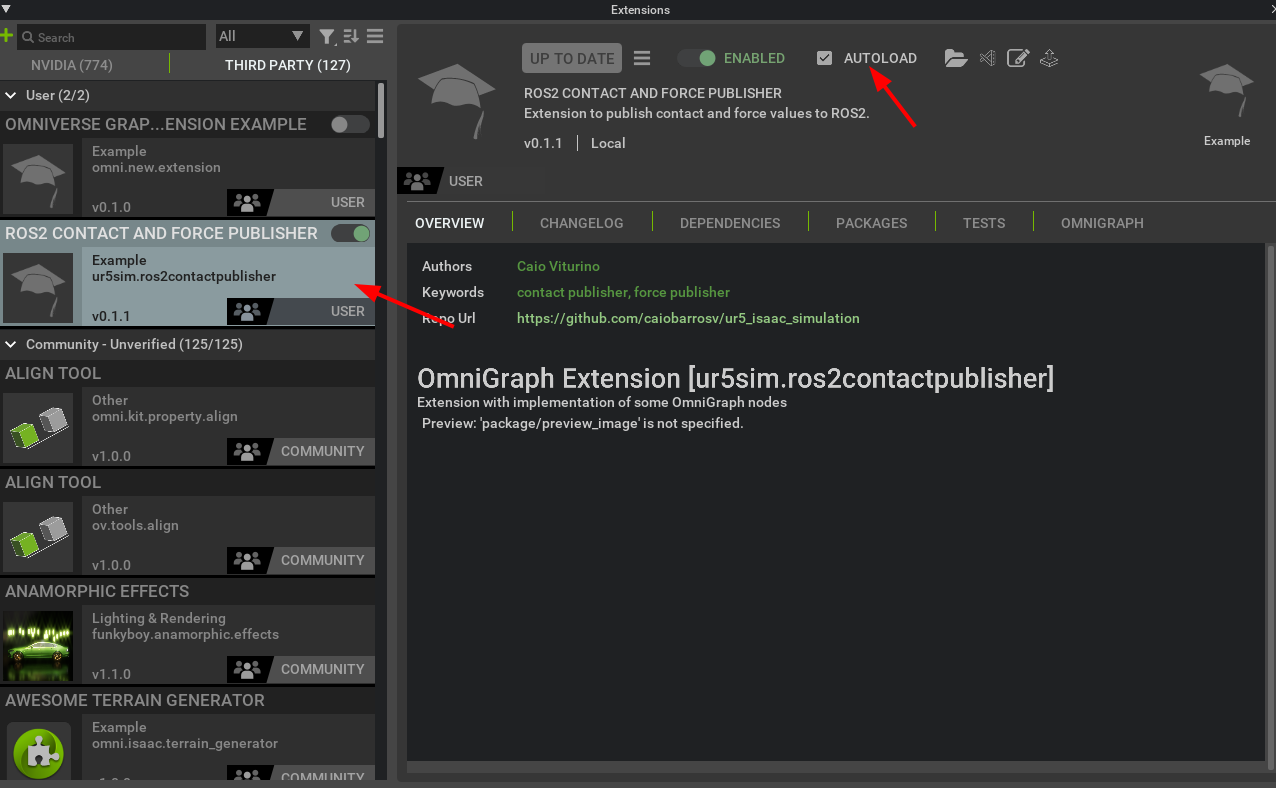Open the TESTS tab
Viewport: 1276px width, 788px height.
pyautogui.click(x=984, y=223)
